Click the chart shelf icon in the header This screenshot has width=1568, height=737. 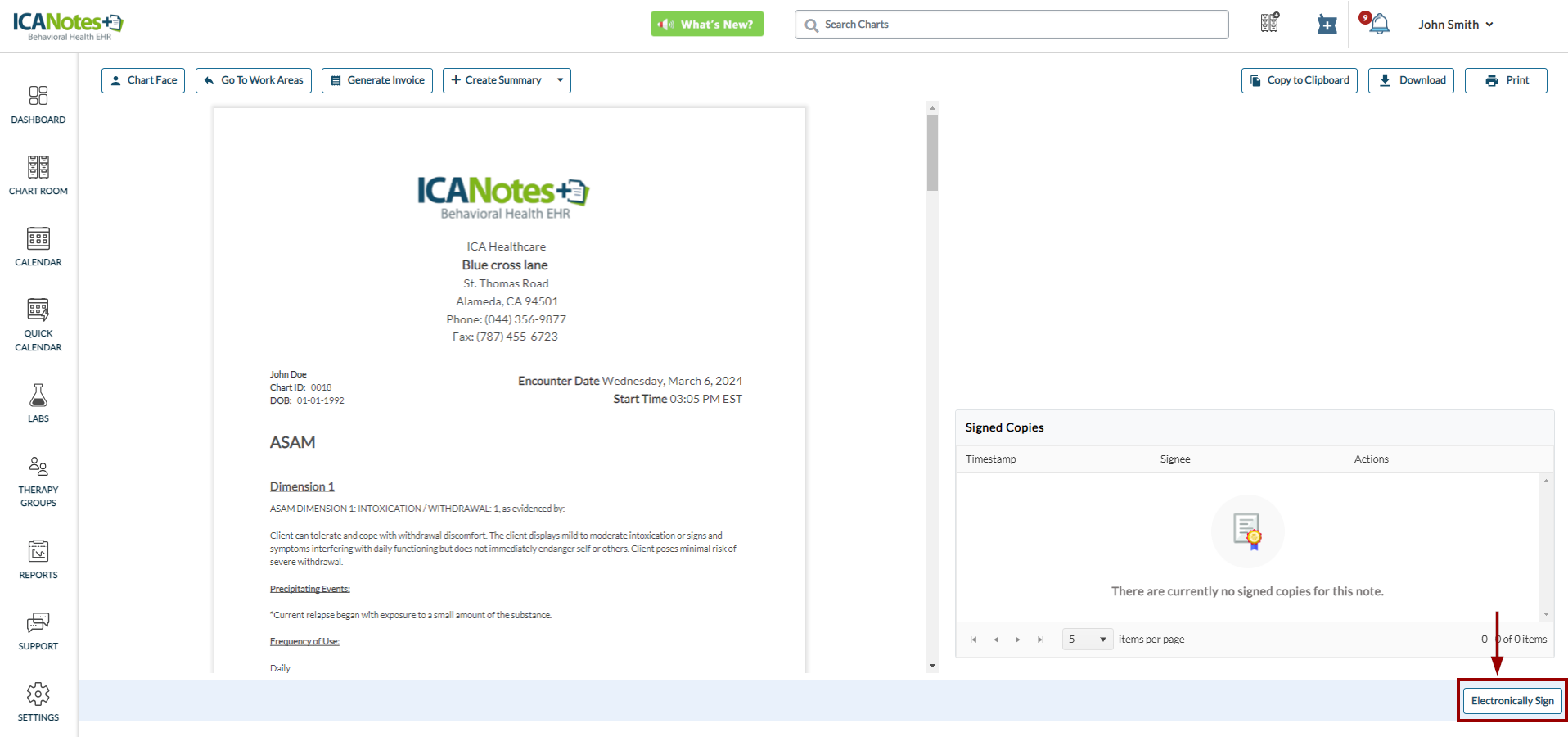tap(1270, 23)
